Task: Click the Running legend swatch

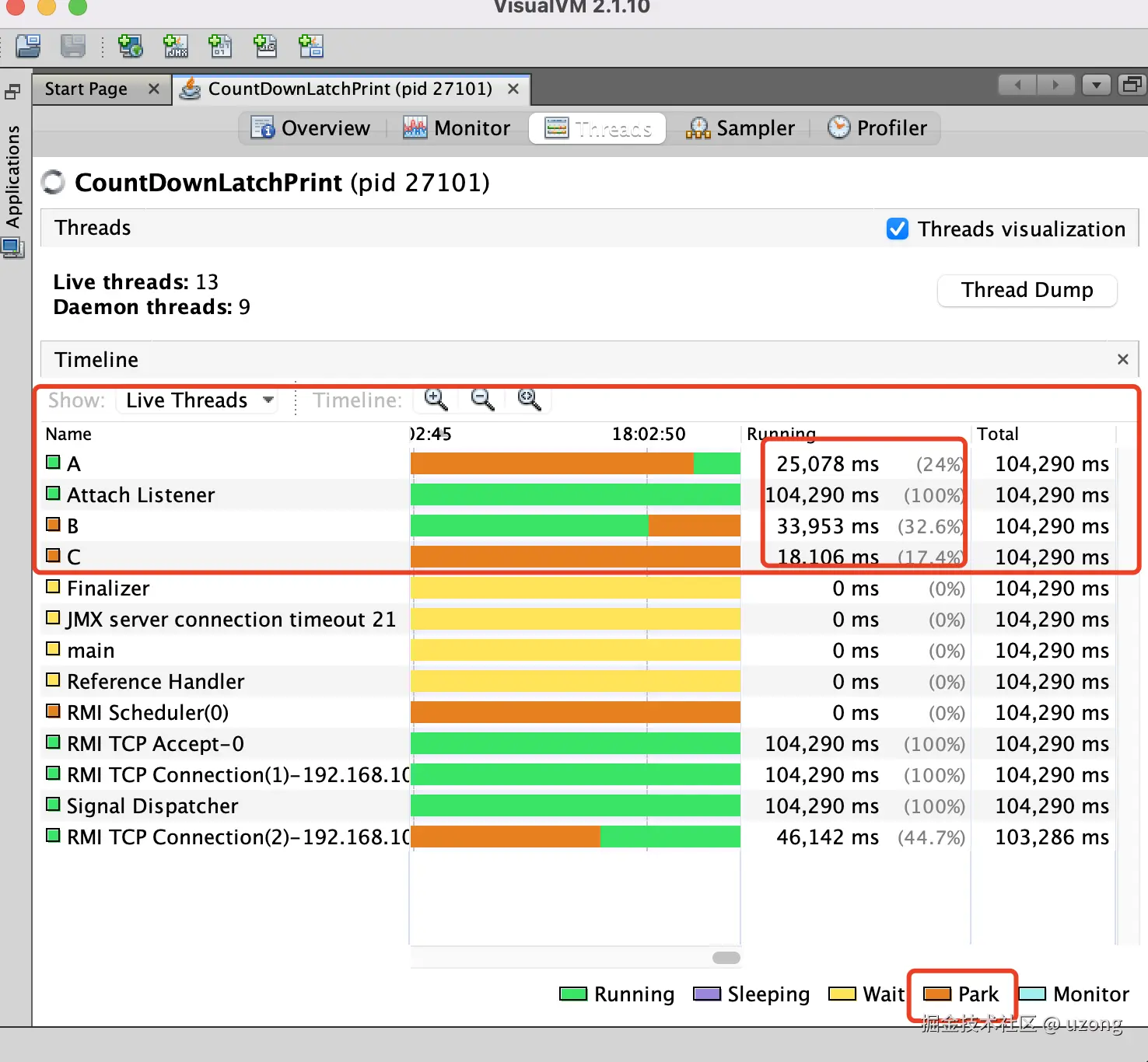Action: pyautogui.click(x=573, y=994)
